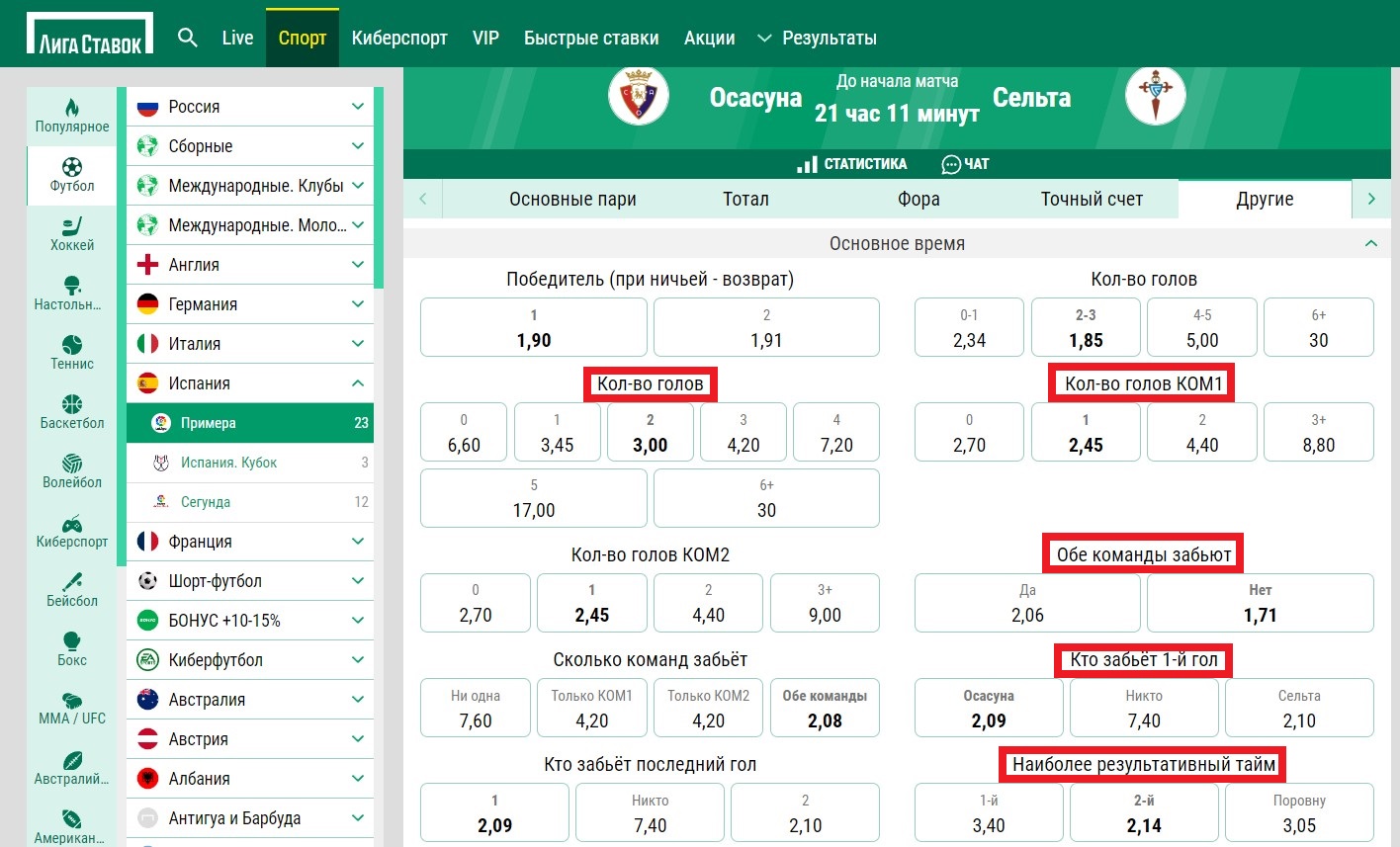Viewport: 1400px width, 847px height.
Task: Expand the Россия league list
Action: click(x=357, y=107)
